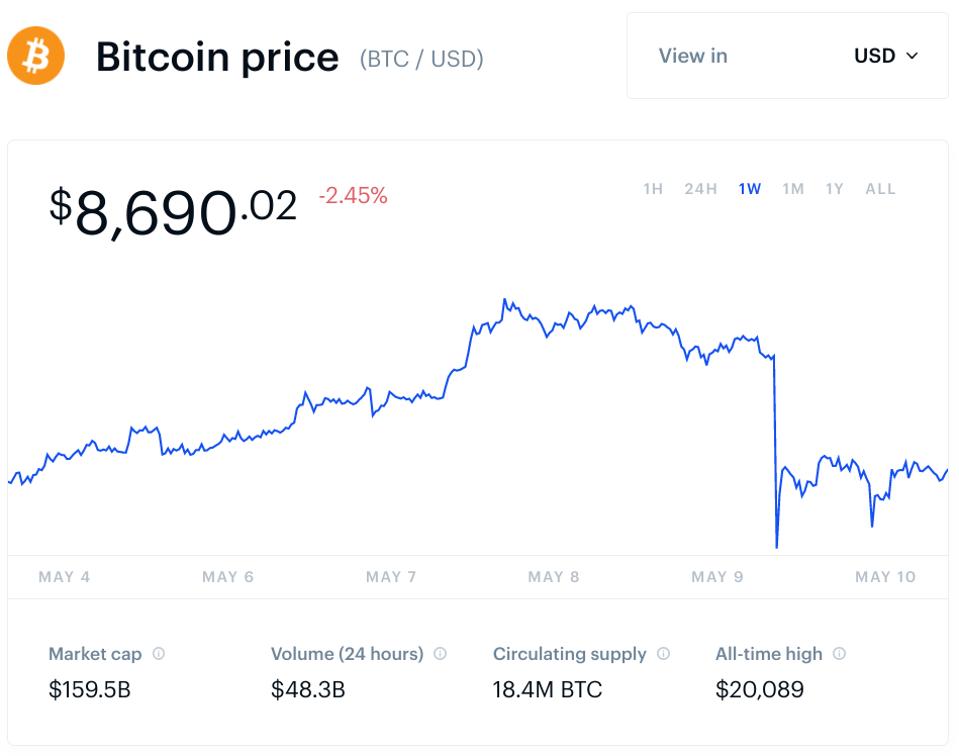Click the MAY 10 date axis label
This screenshot has width=959, height=756.
[885, 577]
